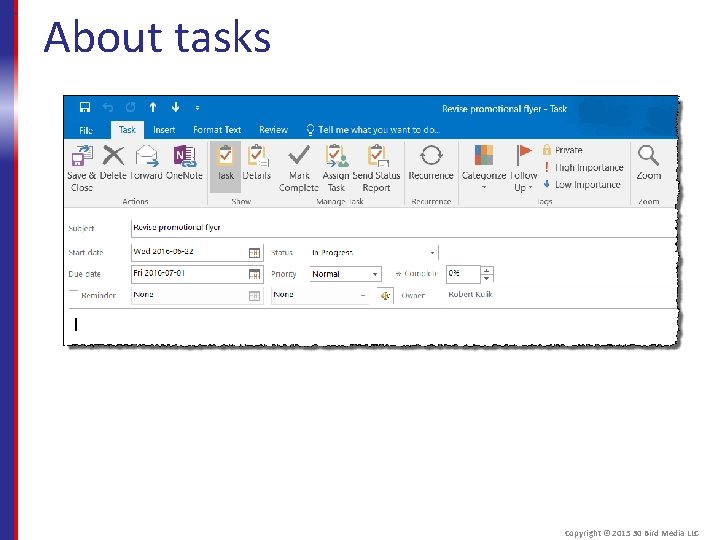Open the Due date calendar picker
The width and height of the screenshot is (720, 540).
pos(254,274)
